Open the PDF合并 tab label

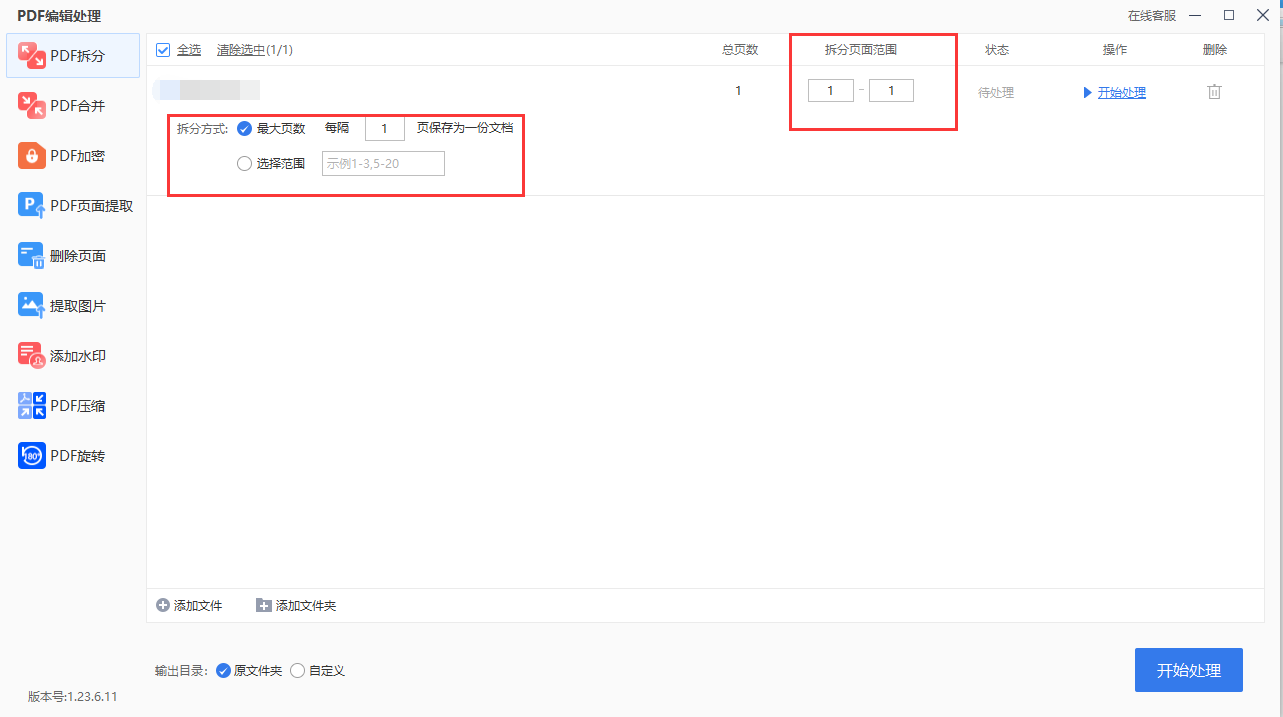pyautogui.click(x=78, y=106)
